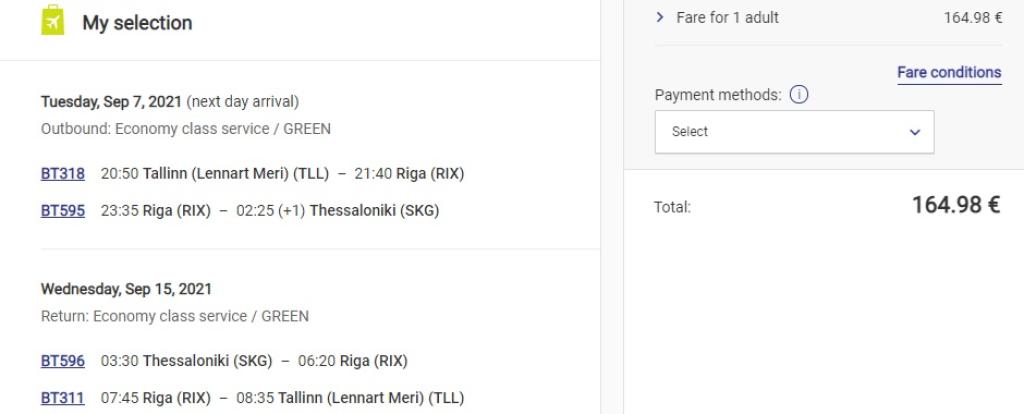Open flight BT596 details link
Image resolution: width=1024 pixels, height=414 pixels.
[x=62, y=360]
